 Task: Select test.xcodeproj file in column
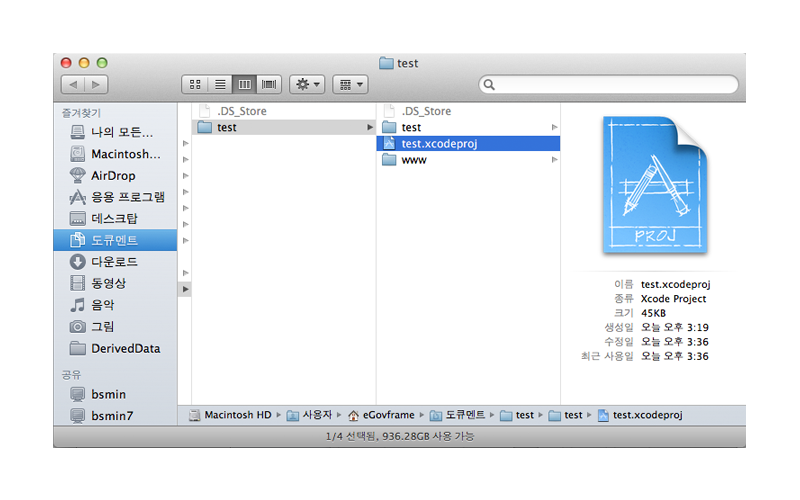(439, 143)
